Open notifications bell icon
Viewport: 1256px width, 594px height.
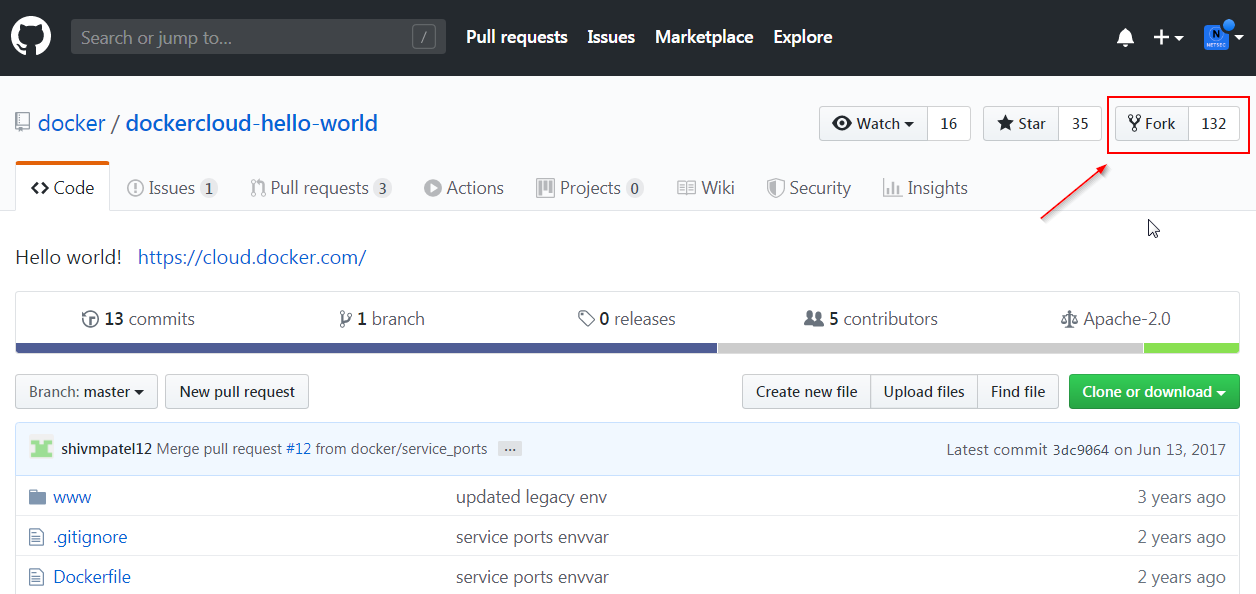click(1125, 38)
